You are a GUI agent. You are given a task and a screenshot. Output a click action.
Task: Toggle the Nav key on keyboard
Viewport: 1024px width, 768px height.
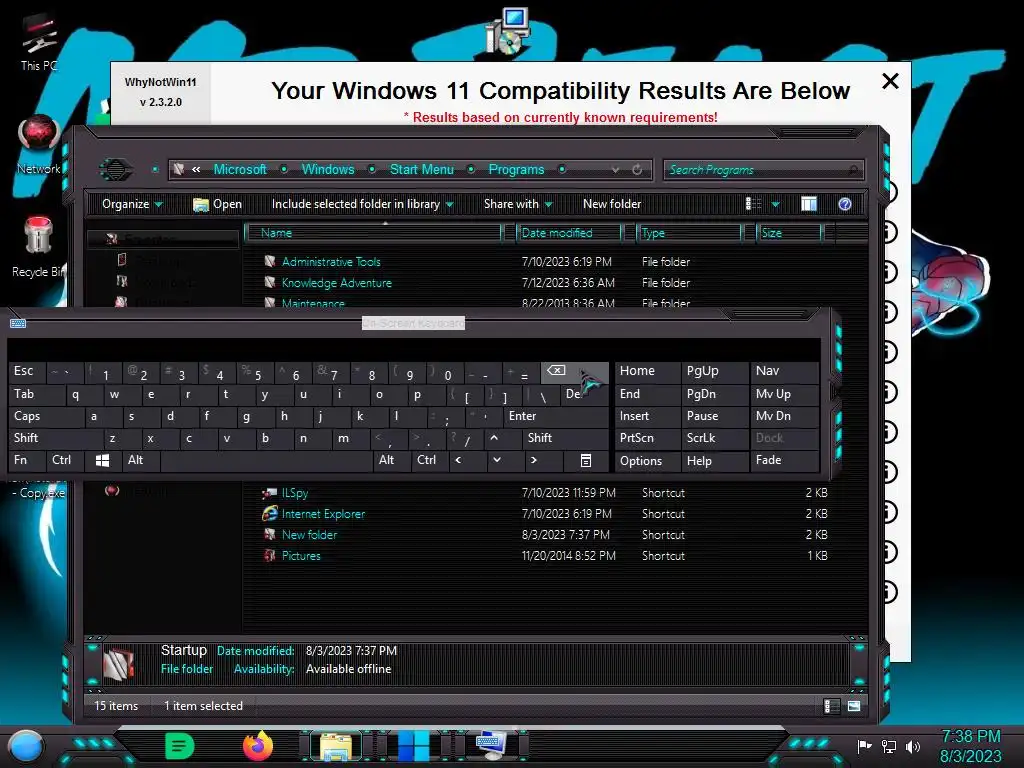click(784, 371)
